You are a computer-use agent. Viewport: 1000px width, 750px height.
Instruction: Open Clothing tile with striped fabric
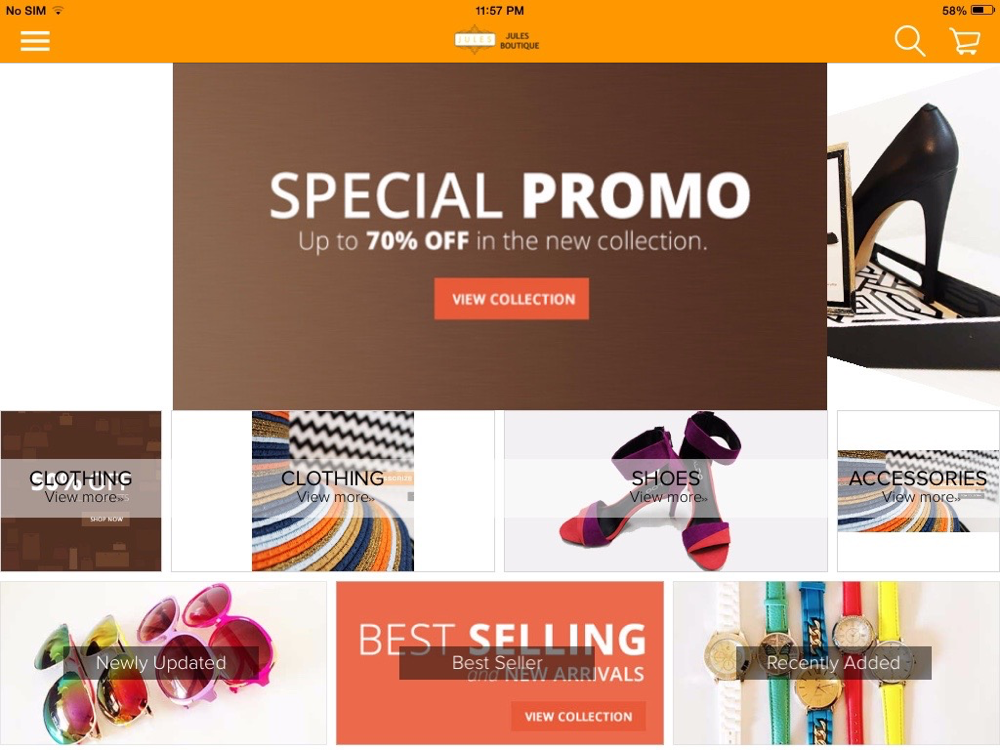click(333, 491)
